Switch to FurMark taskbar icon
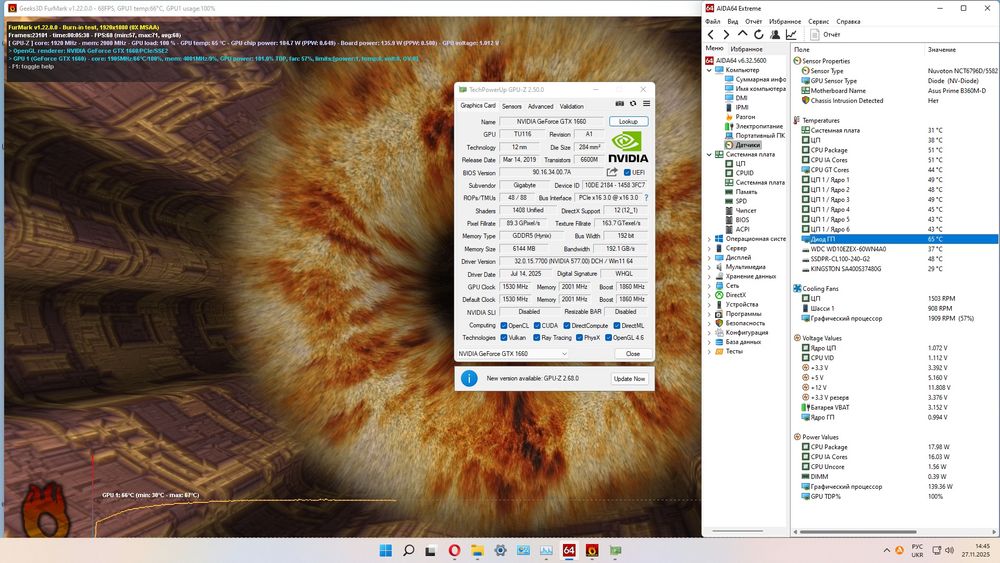 (592, 550)
